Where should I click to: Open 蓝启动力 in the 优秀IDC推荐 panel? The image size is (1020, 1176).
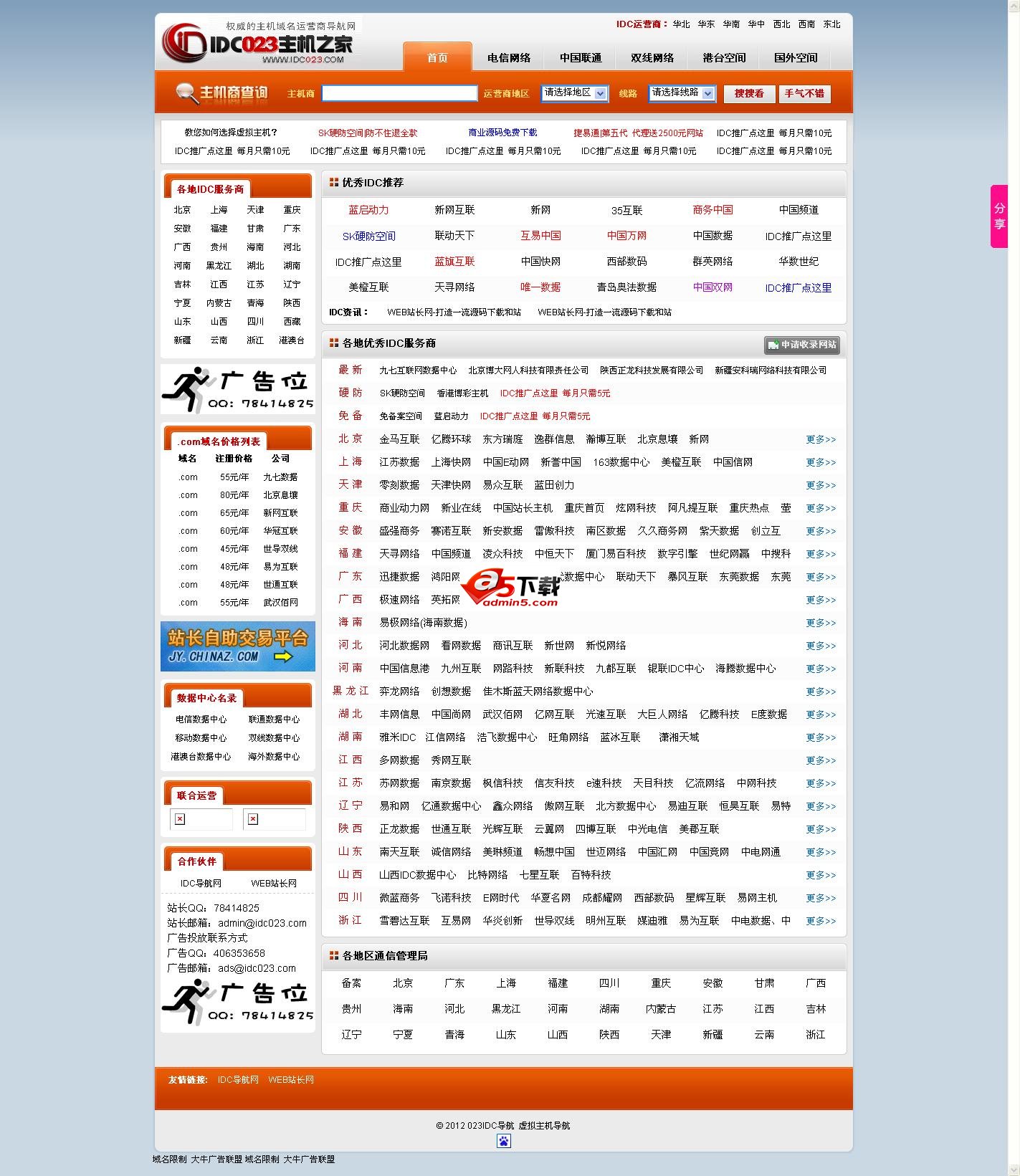(368, 210)
